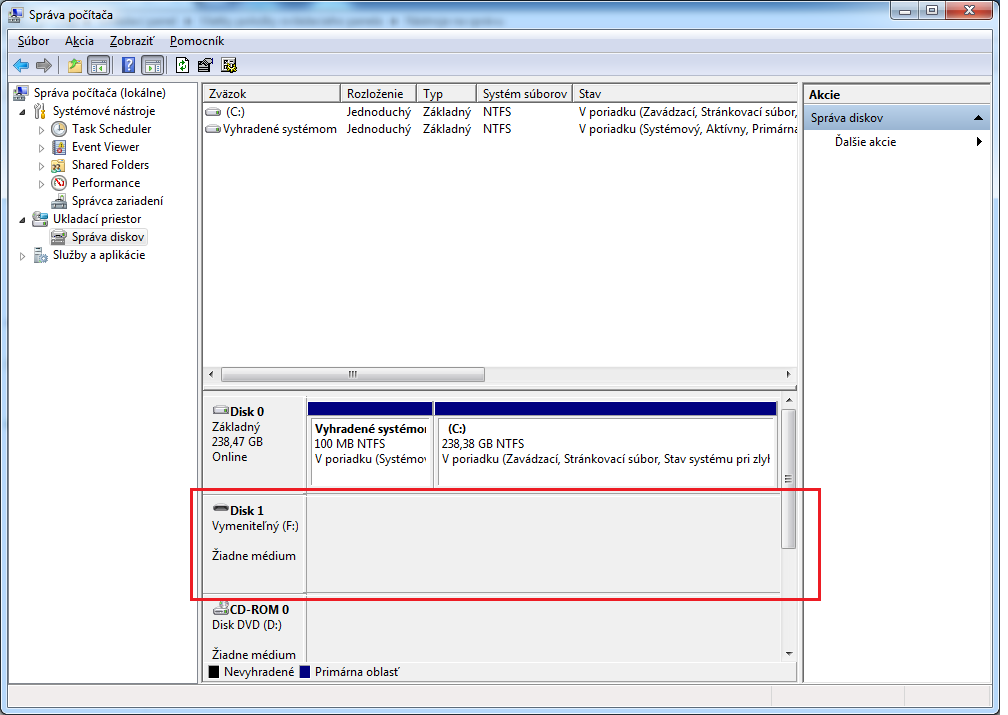1008x715 pixels.
Task: Click the CD-ROM 0 drive icon
Action: coord(220,608)
